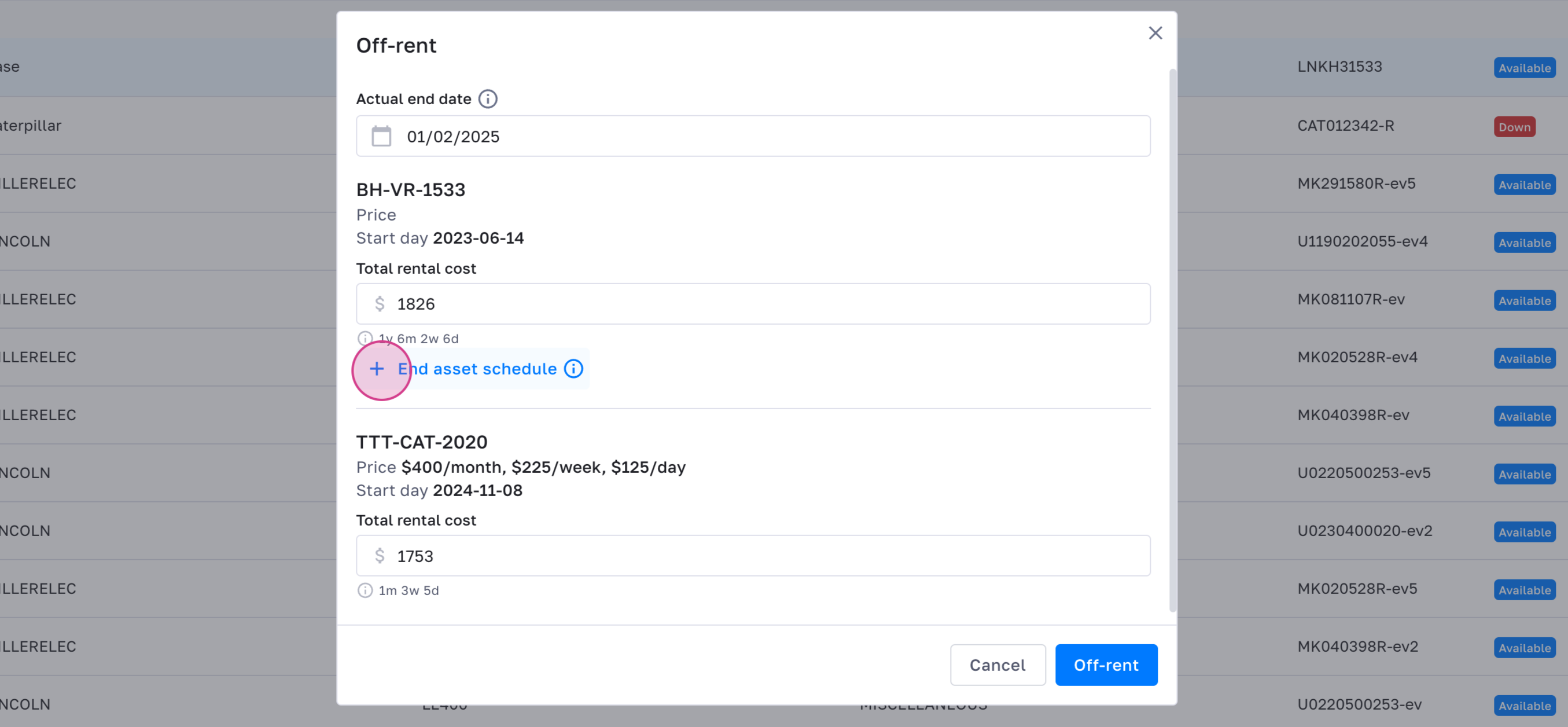Image resolution: width=1568 pixels, height=727 pixels.
Task: Click the End asset schedule link
Action: (x=477, y=369)
